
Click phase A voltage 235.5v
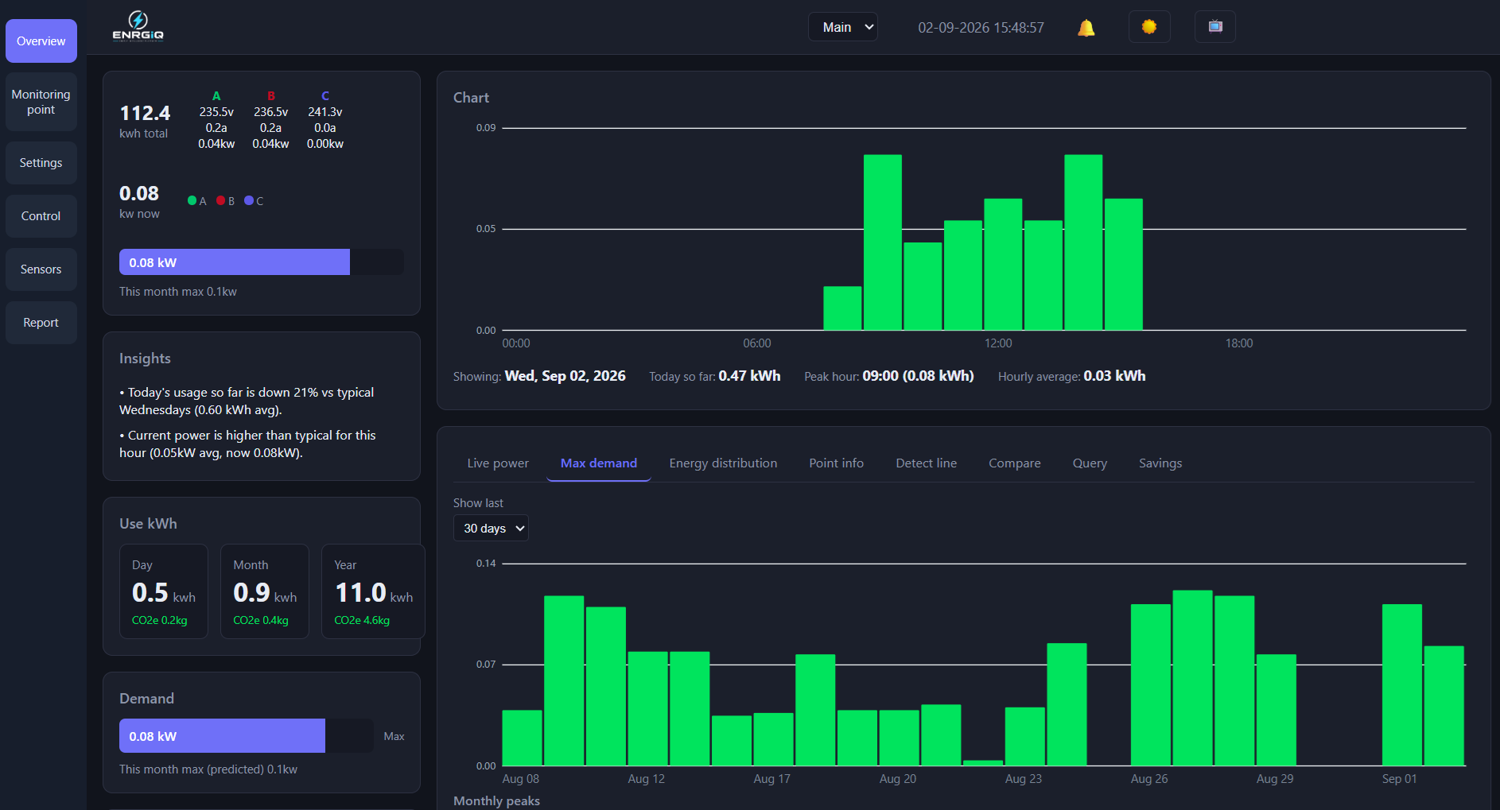click(x=216, y=112)
